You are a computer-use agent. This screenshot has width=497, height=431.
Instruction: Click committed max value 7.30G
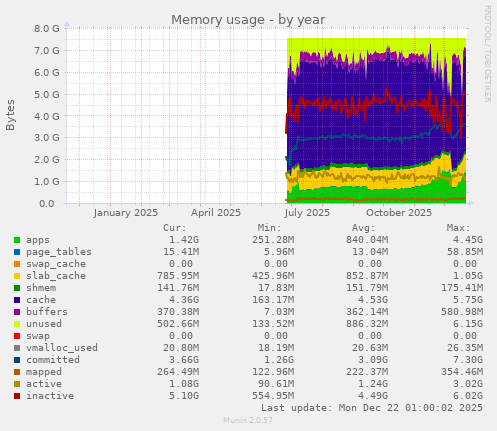tap(467, 360)
